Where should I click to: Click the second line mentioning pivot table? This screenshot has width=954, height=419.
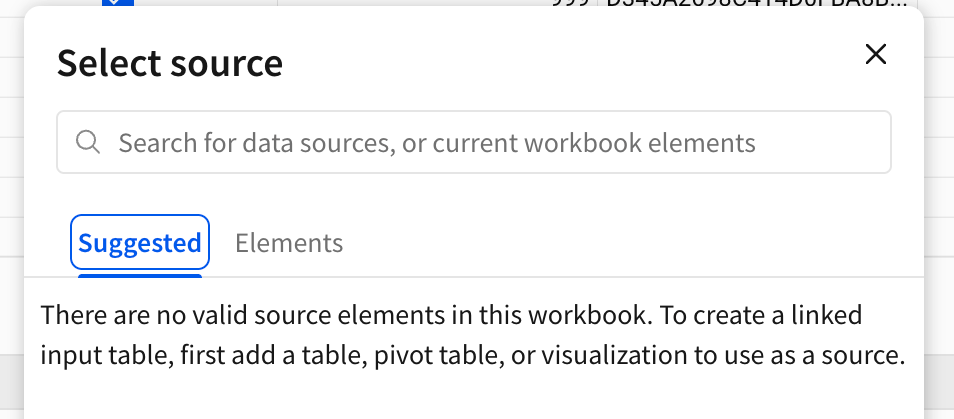point(473,356)
